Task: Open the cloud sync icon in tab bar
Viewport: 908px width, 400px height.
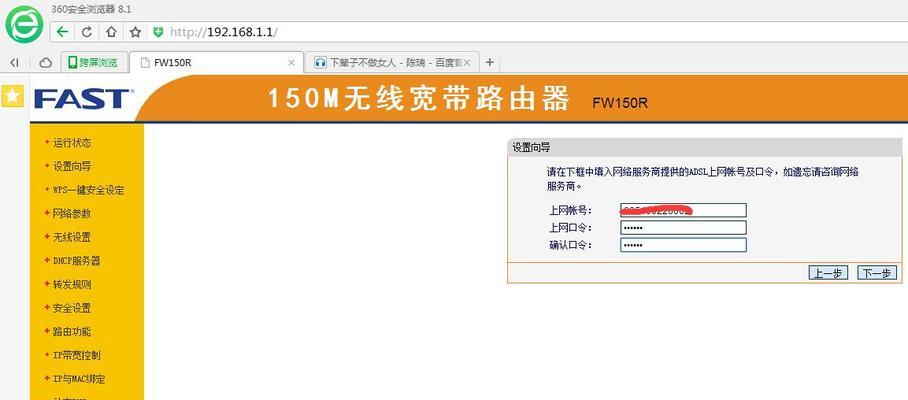Action: [x=45, y=63]
